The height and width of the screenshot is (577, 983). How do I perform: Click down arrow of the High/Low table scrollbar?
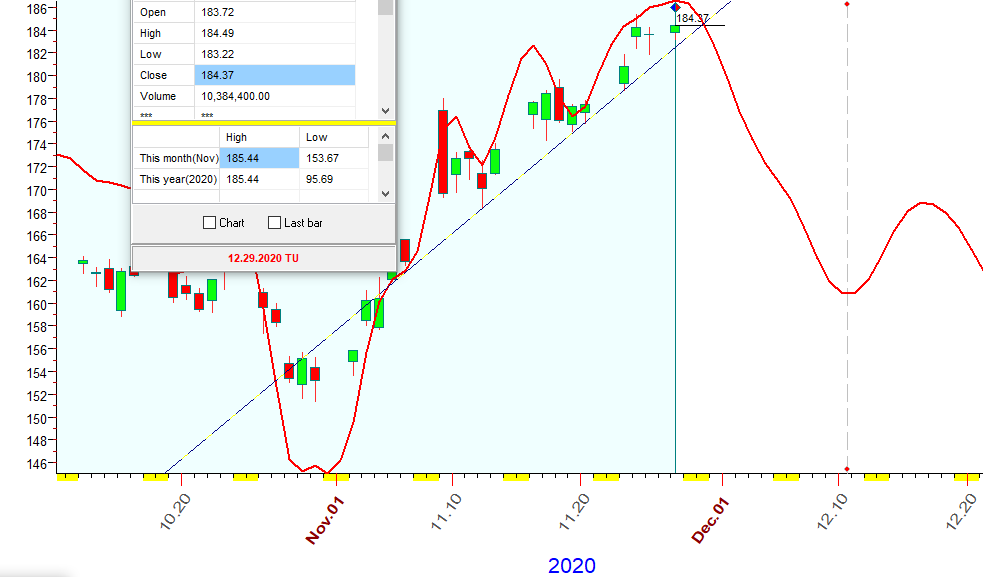(x=385, y=193)
